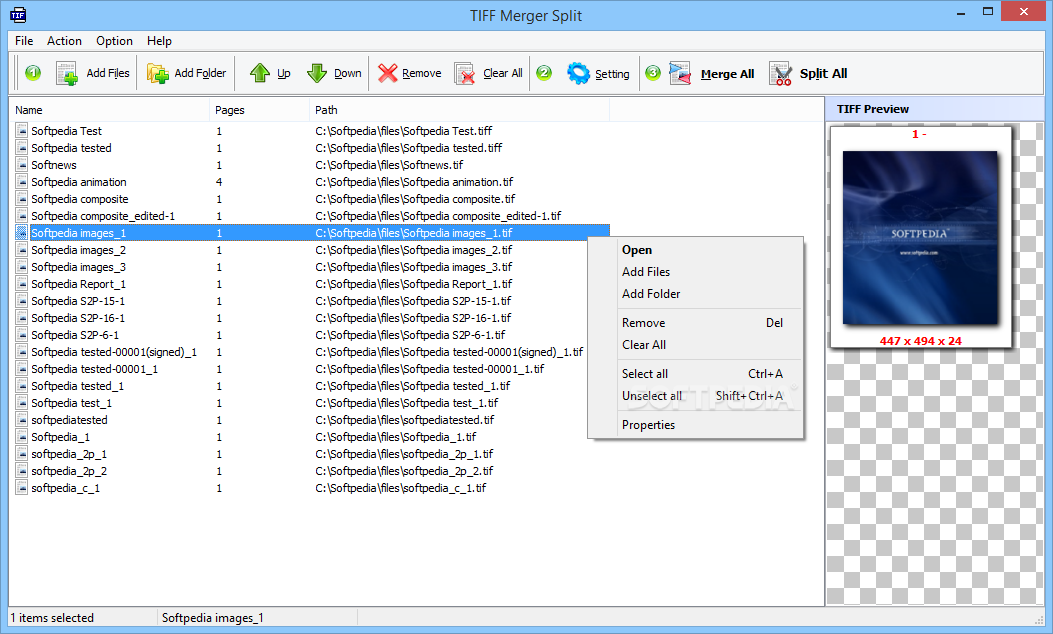Choose Add Folder in the context menu
This screenshot has height=634, width=1053.
click(x=696, y=293)
